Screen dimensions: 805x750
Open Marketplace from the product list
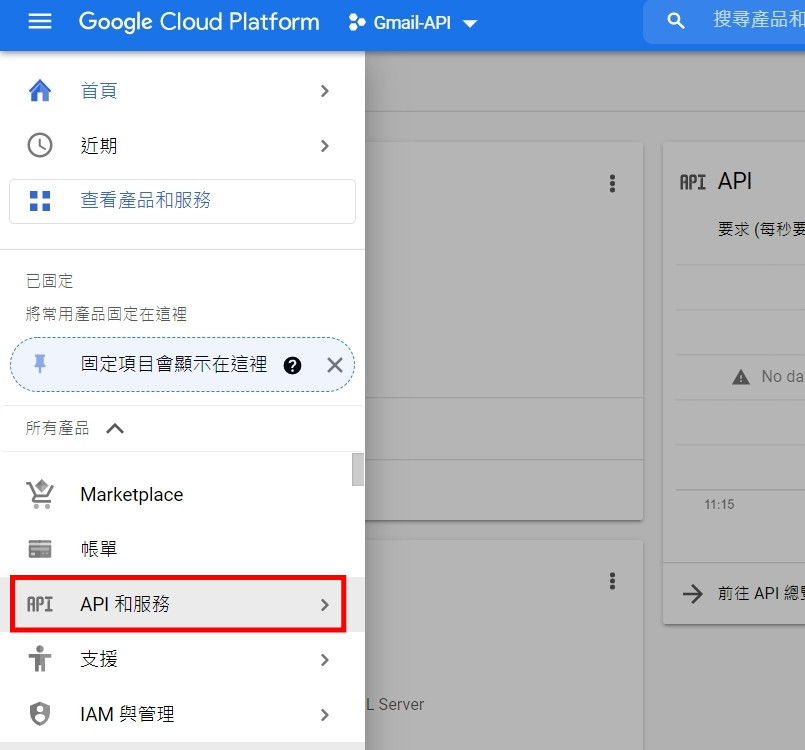[x=182, y=494]
